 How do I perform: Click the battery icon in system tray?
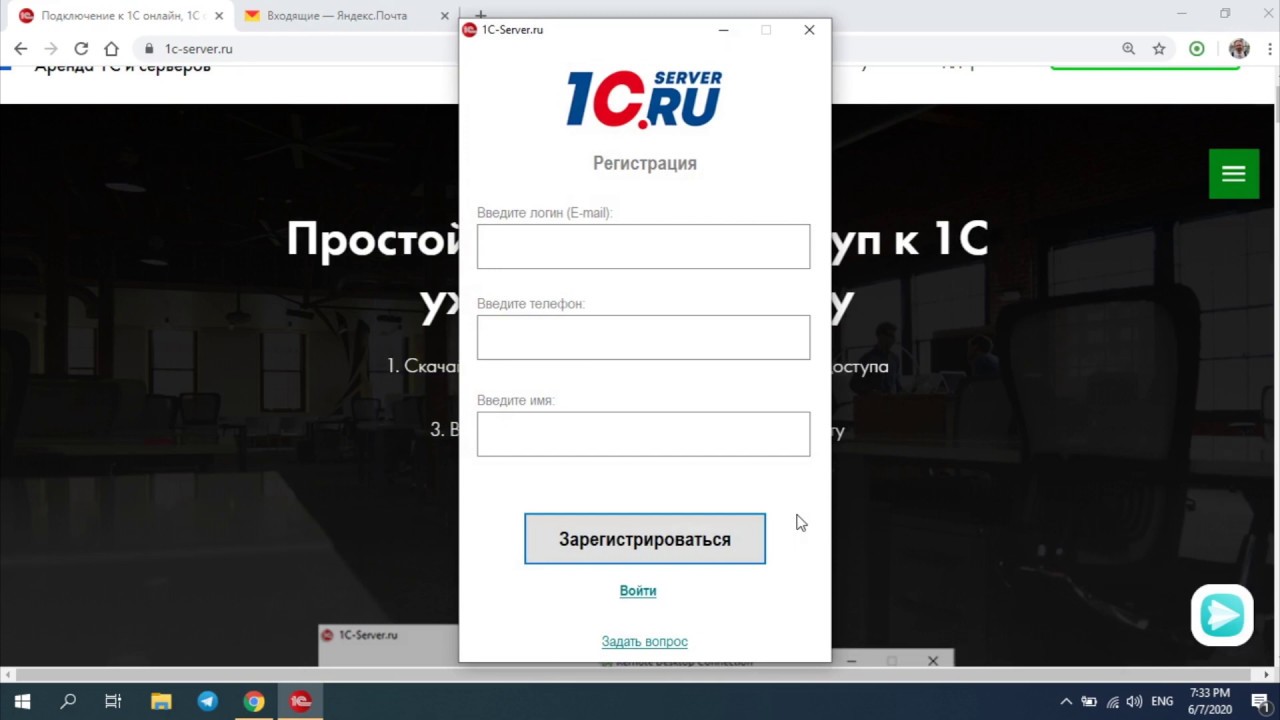coord(1089,702)
